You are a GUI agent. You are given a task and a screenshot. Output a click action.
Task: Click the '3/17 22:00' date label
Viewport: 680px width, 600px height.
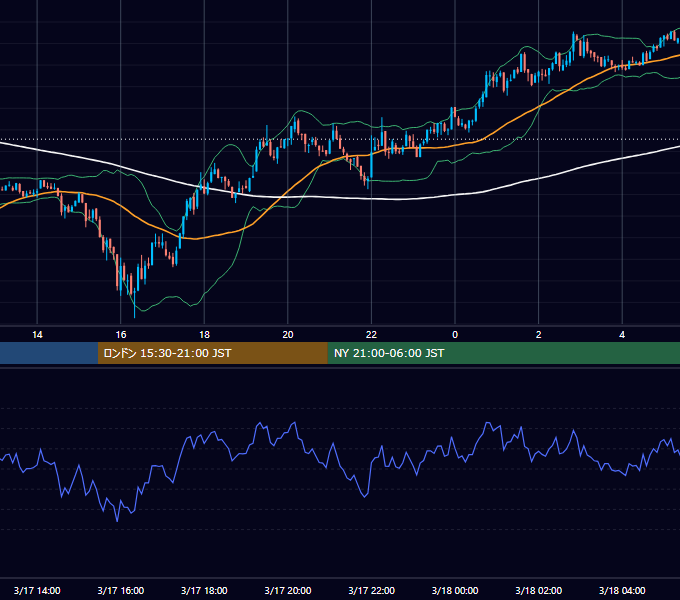372,590
